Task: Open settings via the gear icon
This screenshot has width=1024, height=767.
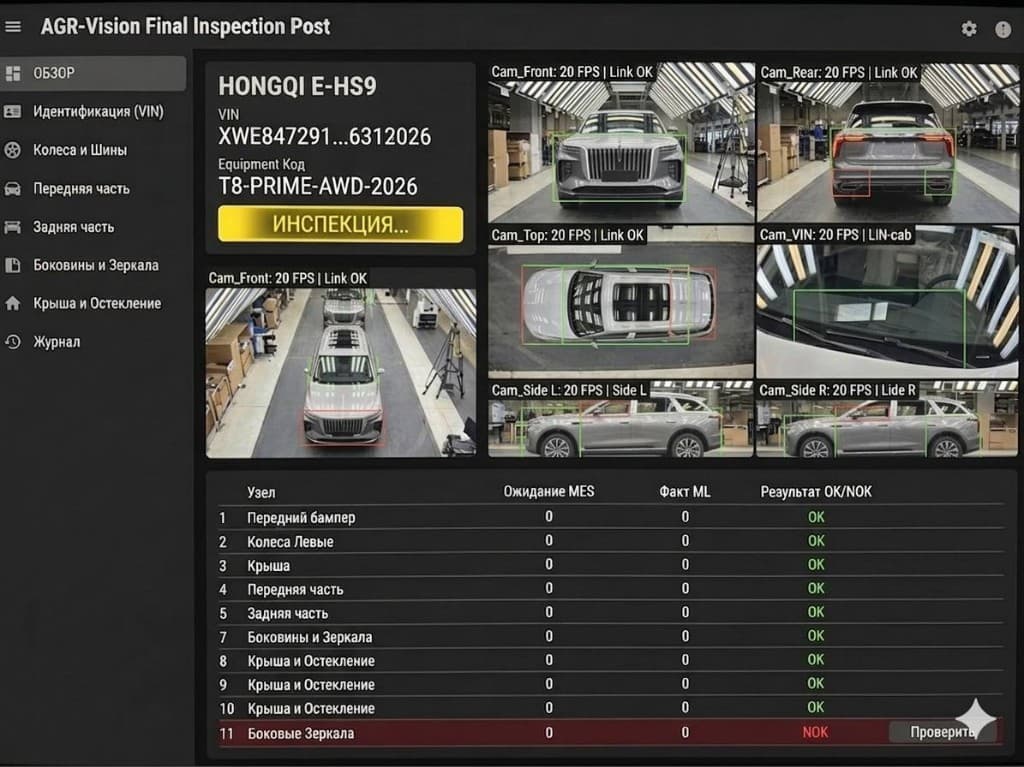Action: pyautogui.click(x=968, y=29)
